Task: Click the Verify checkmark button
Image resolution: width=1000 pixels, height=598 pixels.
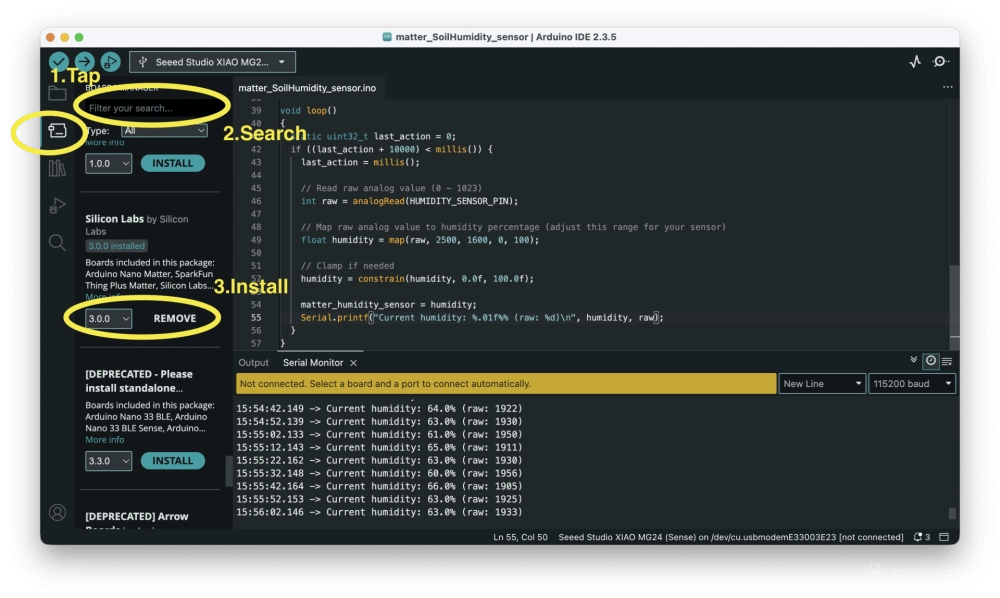Action: click(60, 61)
